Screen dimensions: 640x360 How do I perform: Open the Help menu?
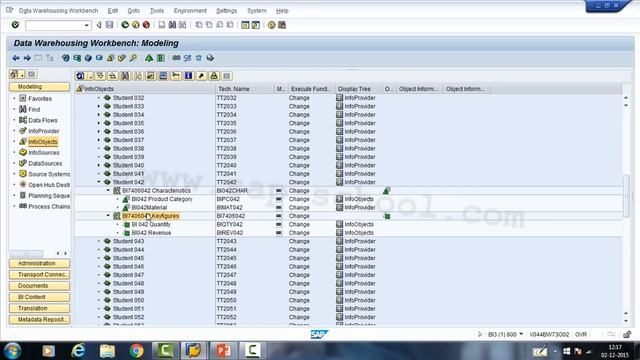[x=282, y=11]
